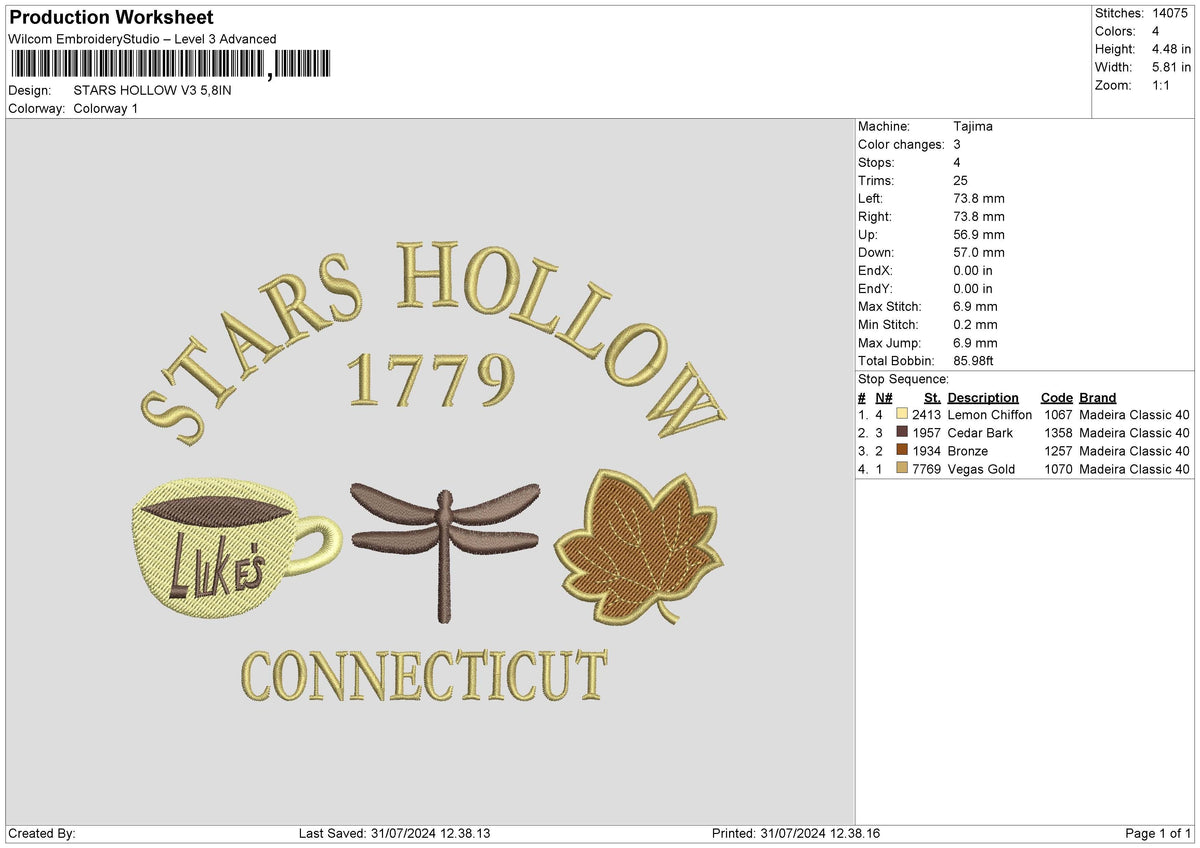Click the 'CONNECTICUT' embroidered lettering

424,676
